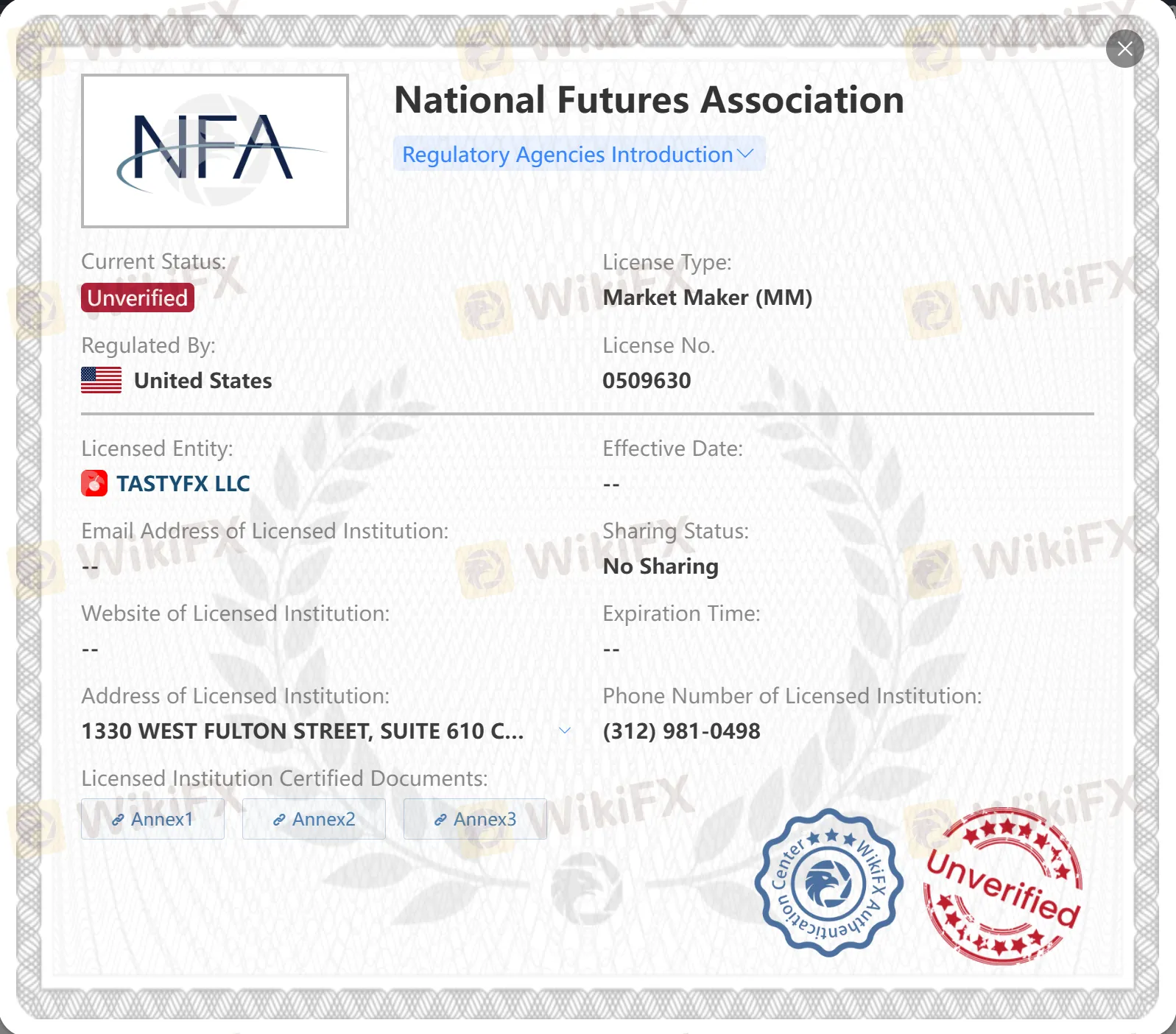Click the Licensed Entity label
Image resolution: width=1176 pixels, height=1034 pixels.
click(x=157, y=448)
